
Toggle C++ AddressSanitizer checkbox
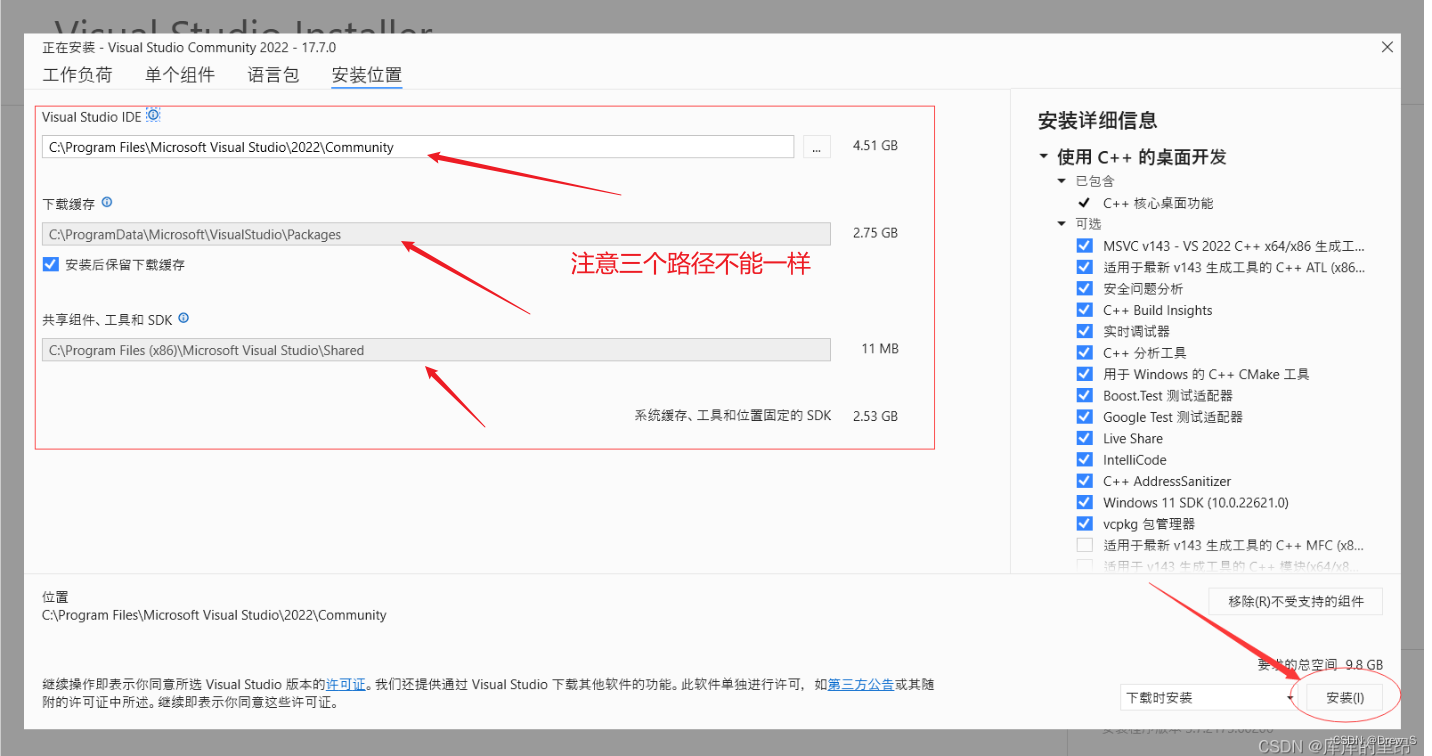pyautogui.click(x=1084, y=481)
